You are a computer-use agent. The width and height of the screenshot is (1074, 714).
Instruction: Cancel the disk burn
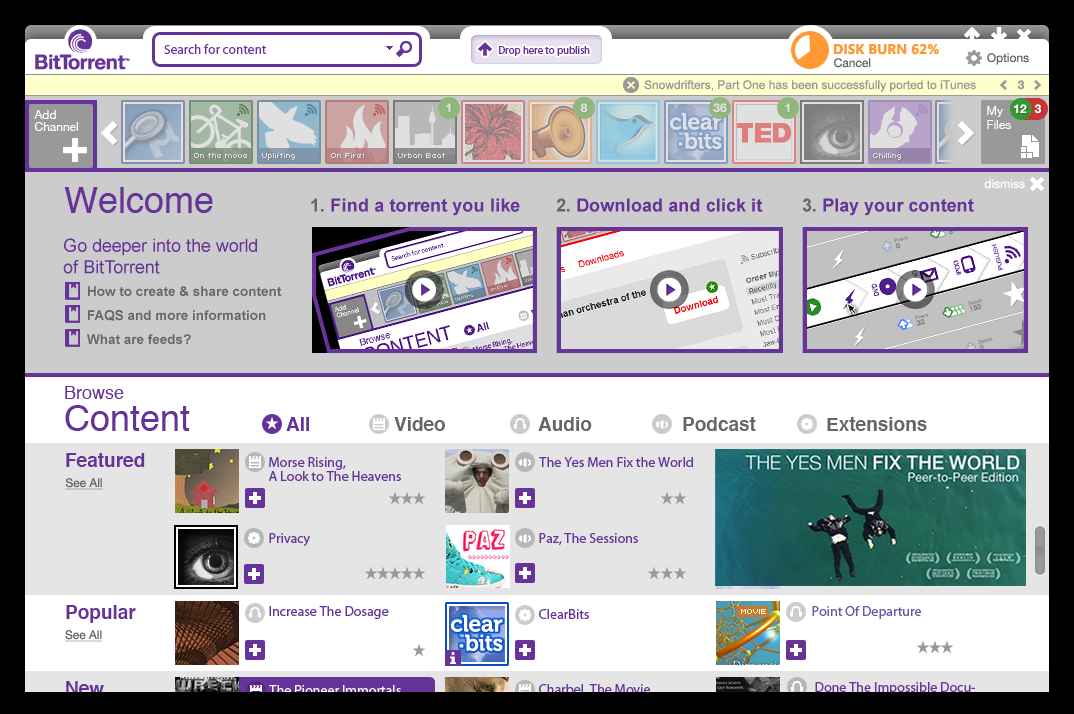[x=851, y=63]
